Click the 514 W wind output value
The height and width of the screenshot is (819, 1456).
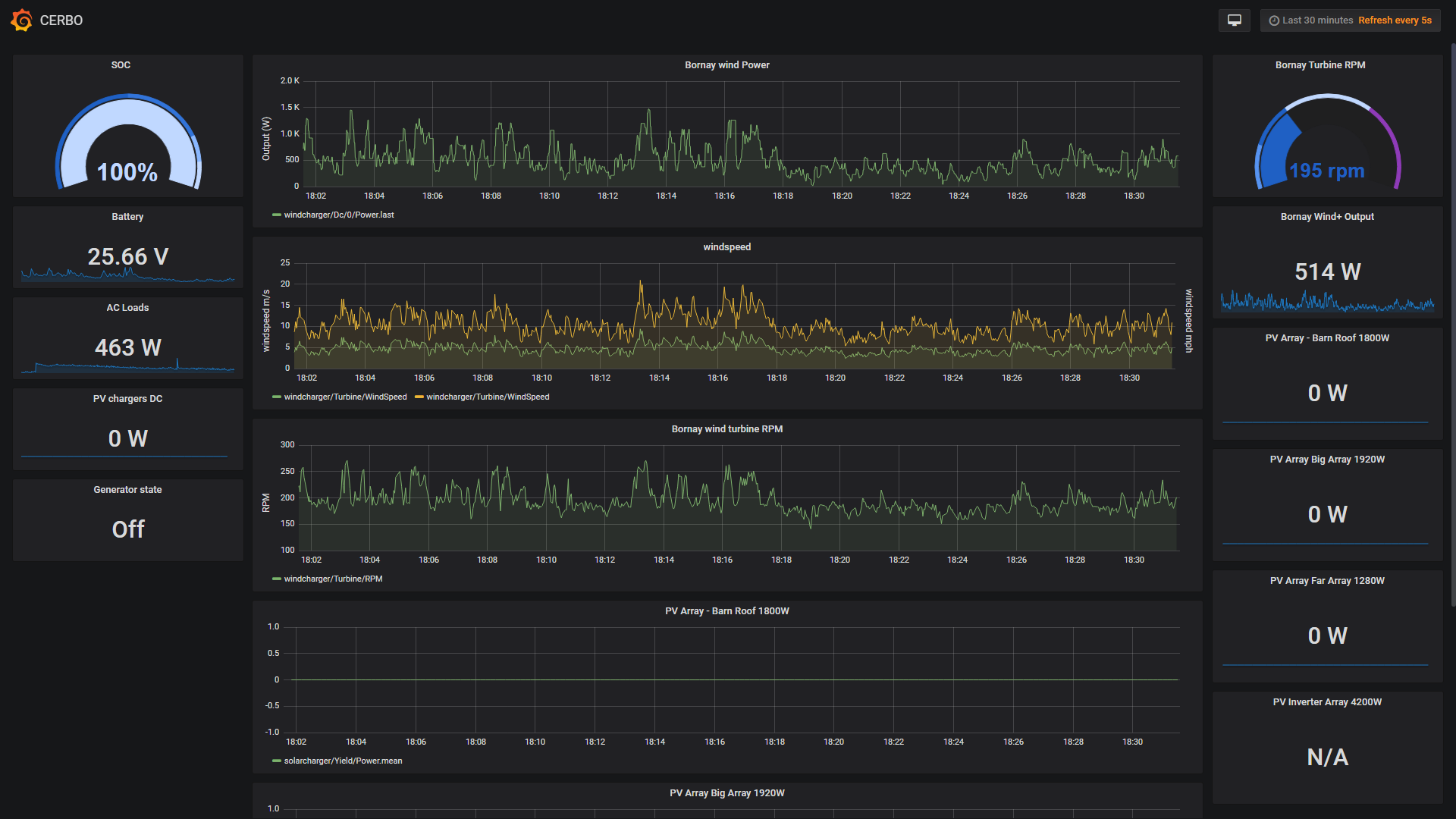coord(1327,271)
